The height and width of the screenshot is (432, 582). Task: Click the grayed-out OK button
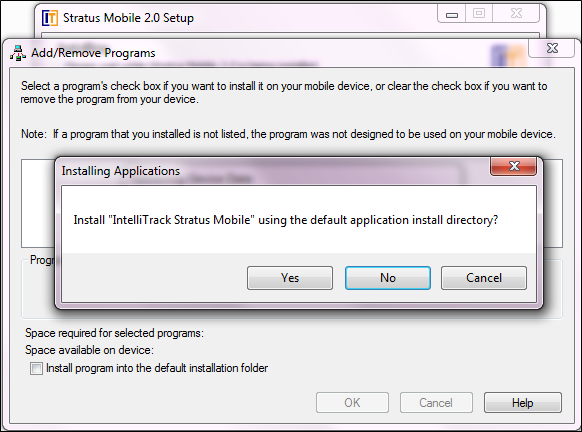pos(352,402)
